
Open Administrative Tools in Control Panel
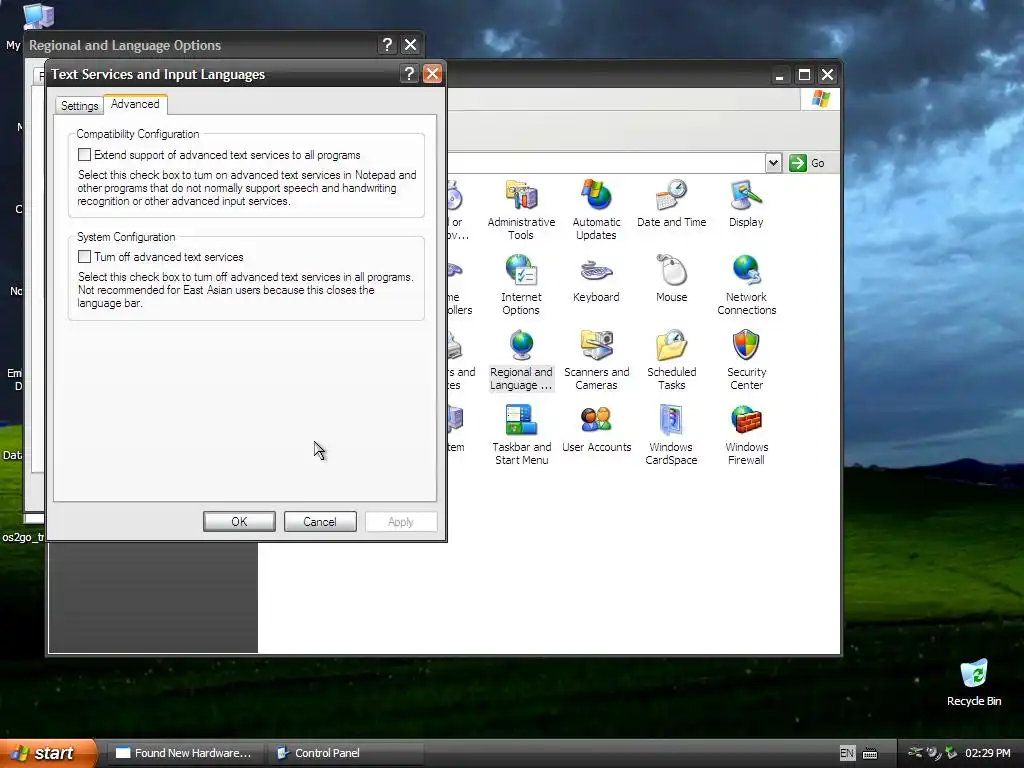pyautogui.click(x=521, y=210)
